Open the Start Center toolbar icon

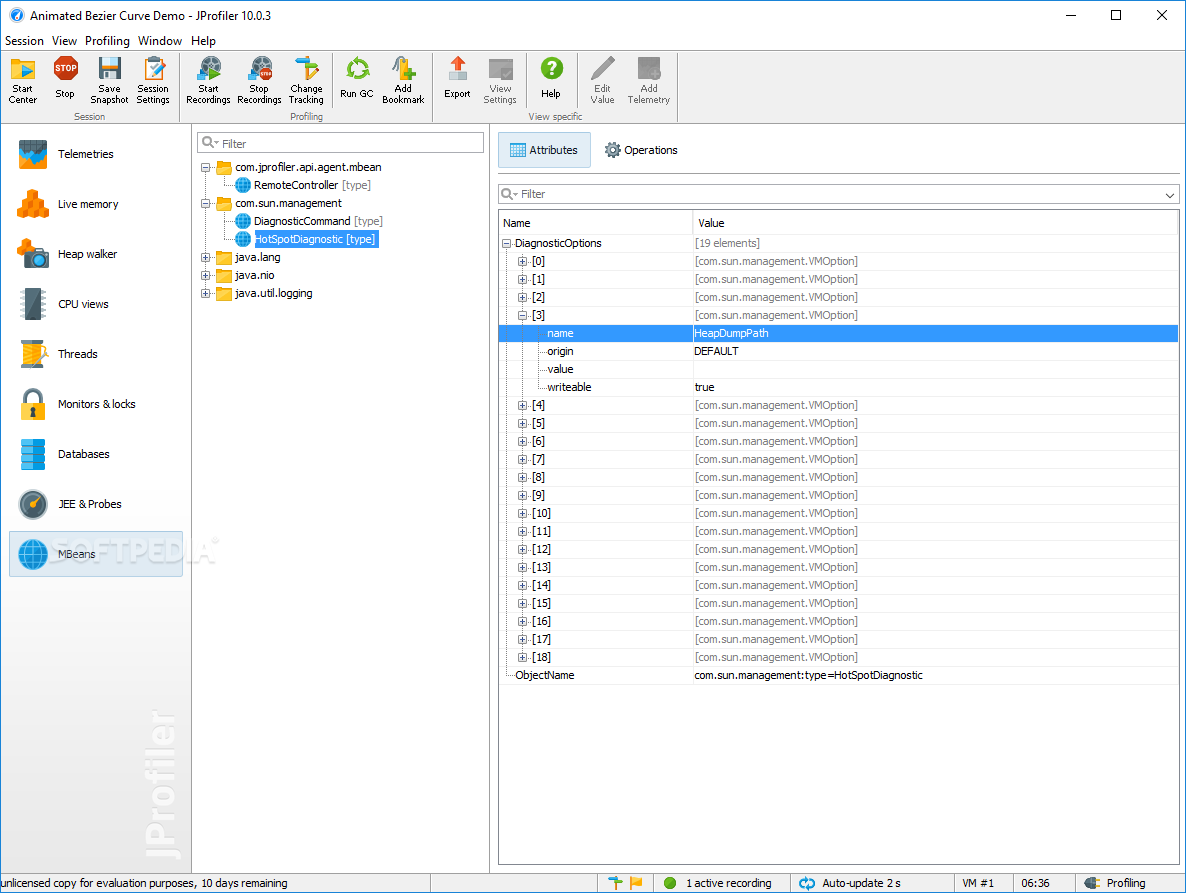point(23,70)
